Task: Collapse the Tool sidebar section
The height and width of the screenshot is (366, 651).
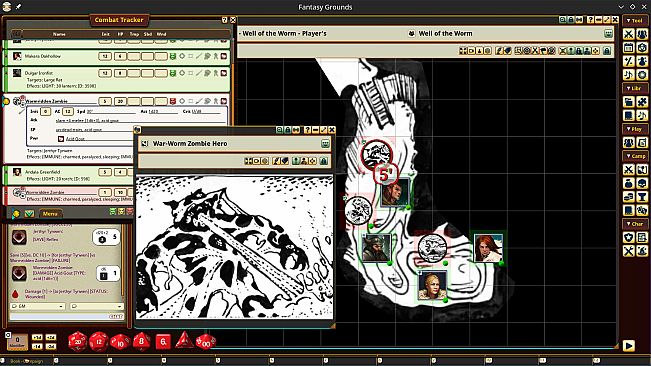Action: point(635,20)
